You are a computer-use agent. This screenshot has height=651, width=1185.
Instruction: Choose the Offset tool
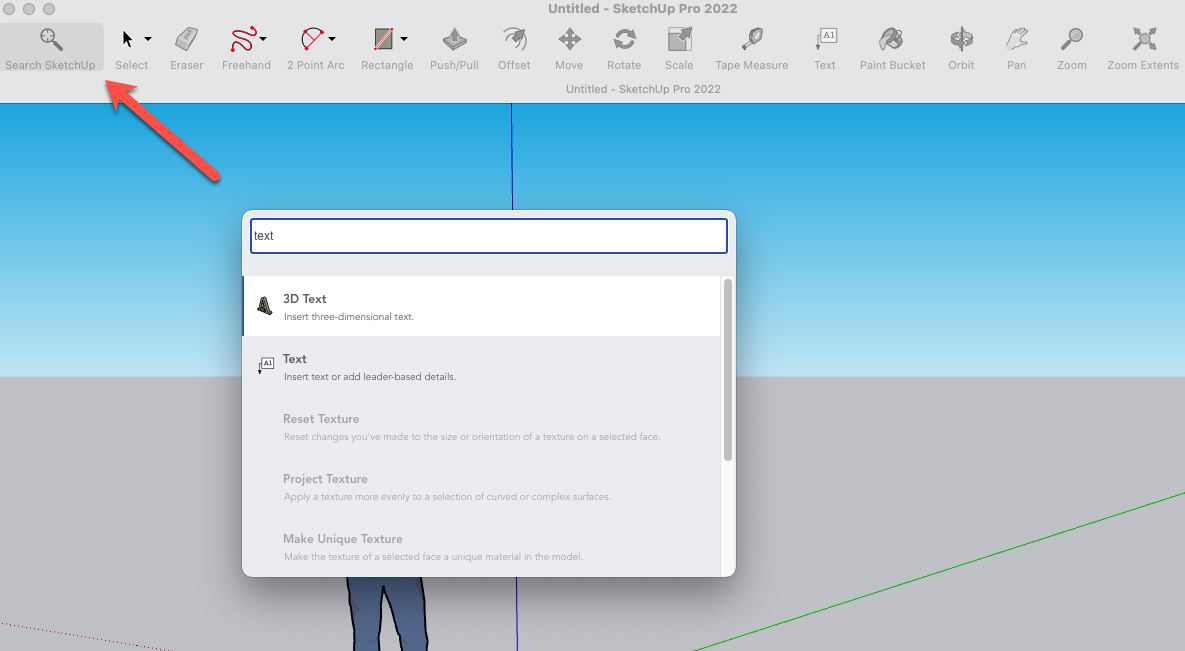[514, 48]
